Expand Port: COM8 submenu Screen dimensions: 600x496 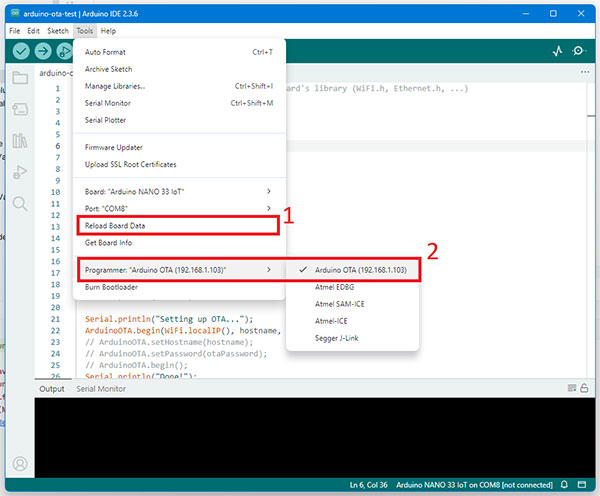pyautogui.click(x=179, y=209)
